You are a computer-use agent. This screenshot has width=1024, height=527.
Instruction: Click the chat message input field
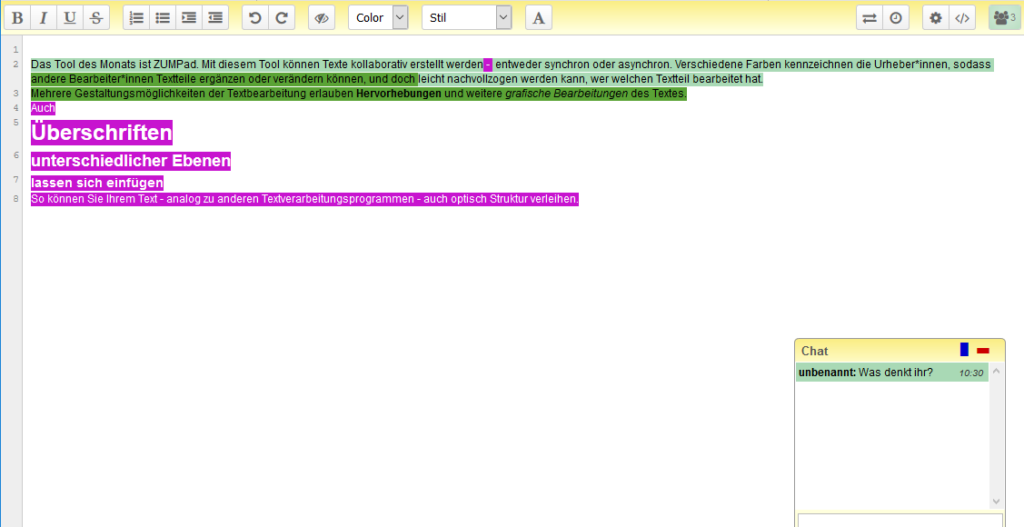pos(899,520)
